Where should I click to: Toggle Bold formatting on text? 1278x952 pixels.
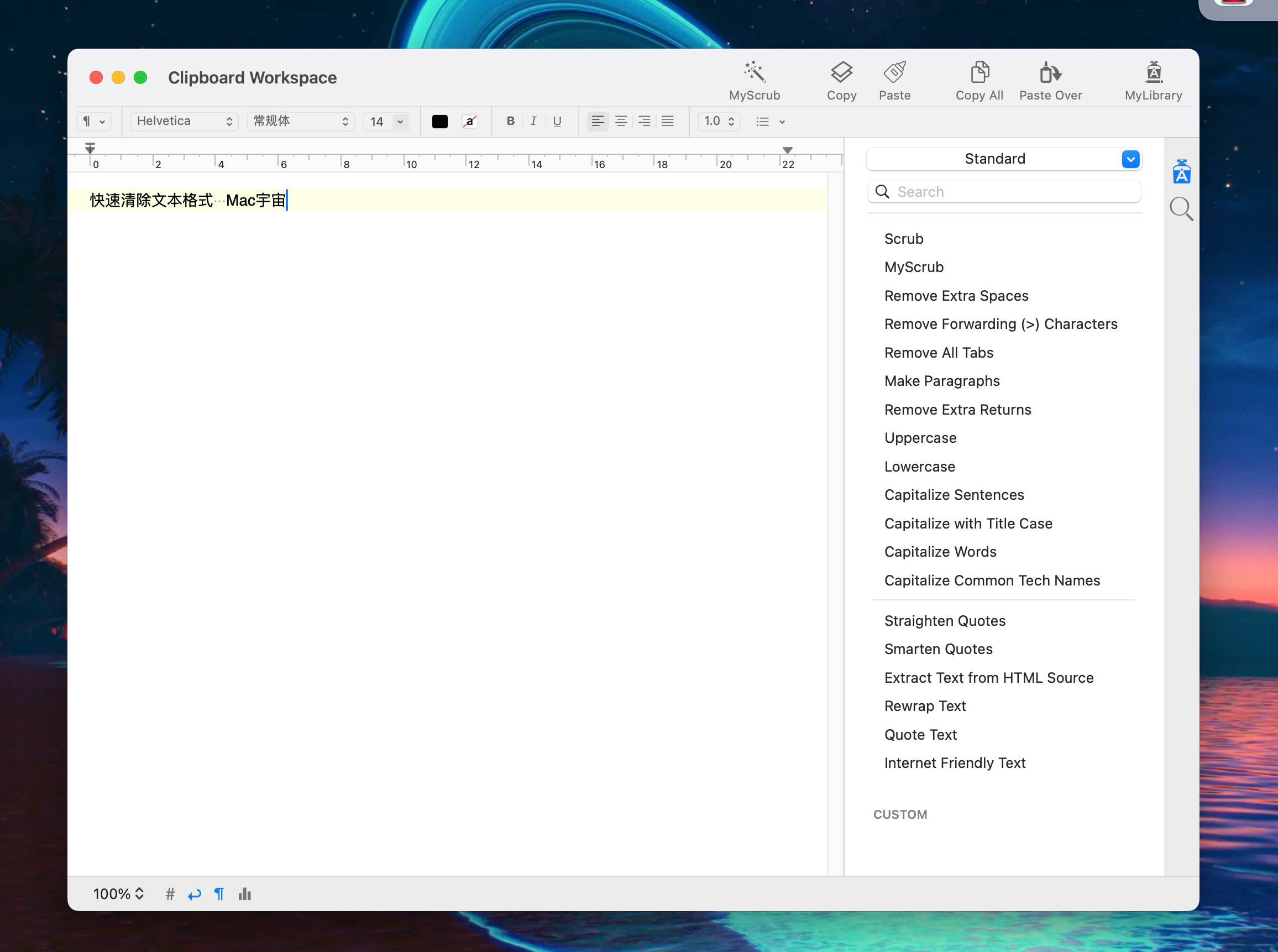point(511,121)
